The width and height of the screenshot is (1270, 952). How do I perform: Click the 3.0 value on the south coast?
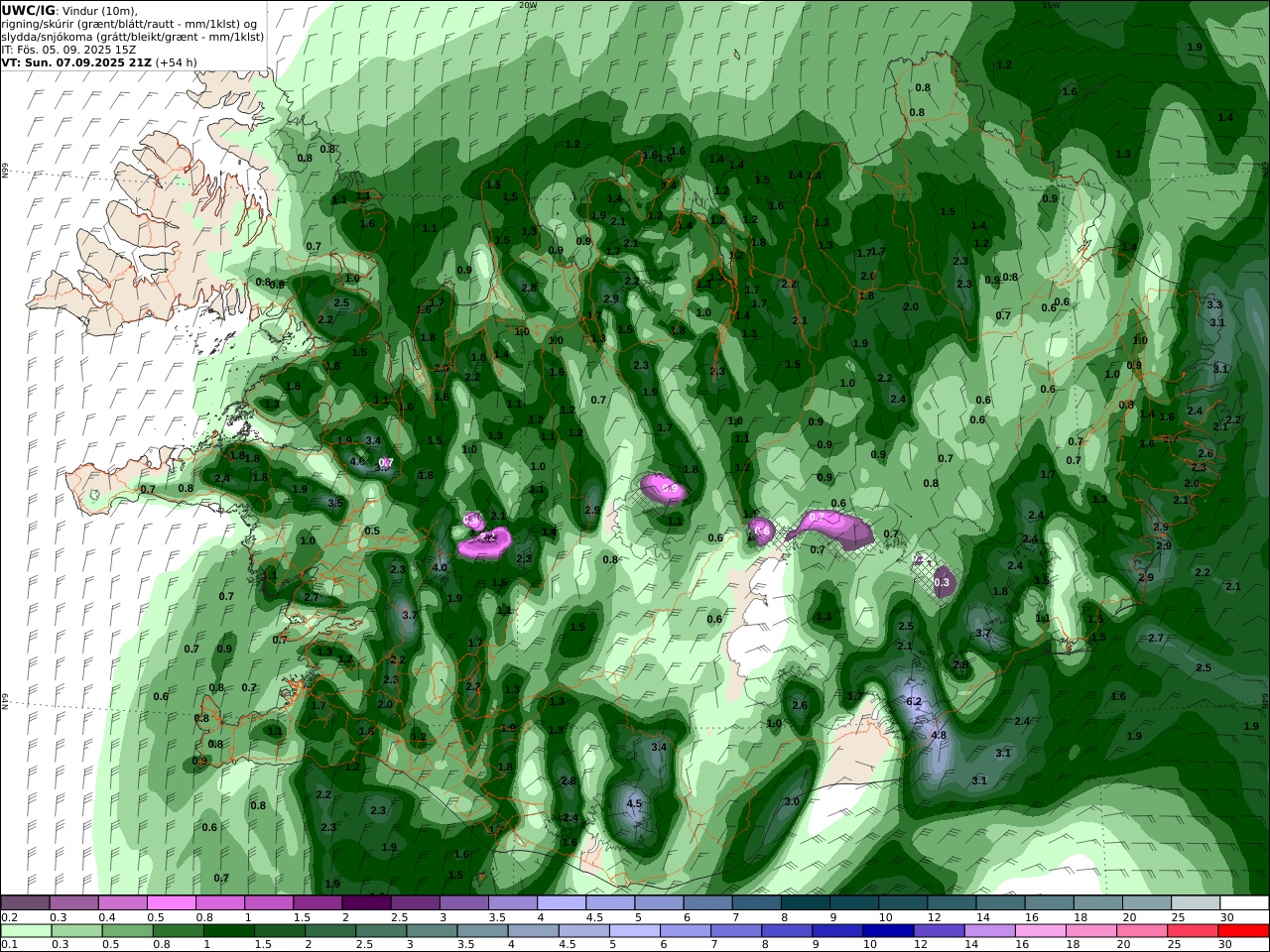click(x=792, y=801)
